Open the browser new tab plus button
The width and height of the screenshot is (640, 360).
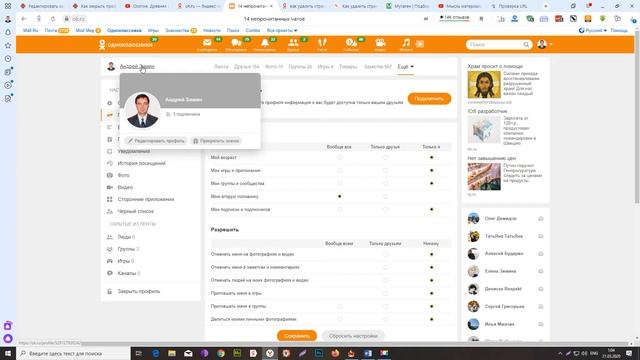[545, 6]
